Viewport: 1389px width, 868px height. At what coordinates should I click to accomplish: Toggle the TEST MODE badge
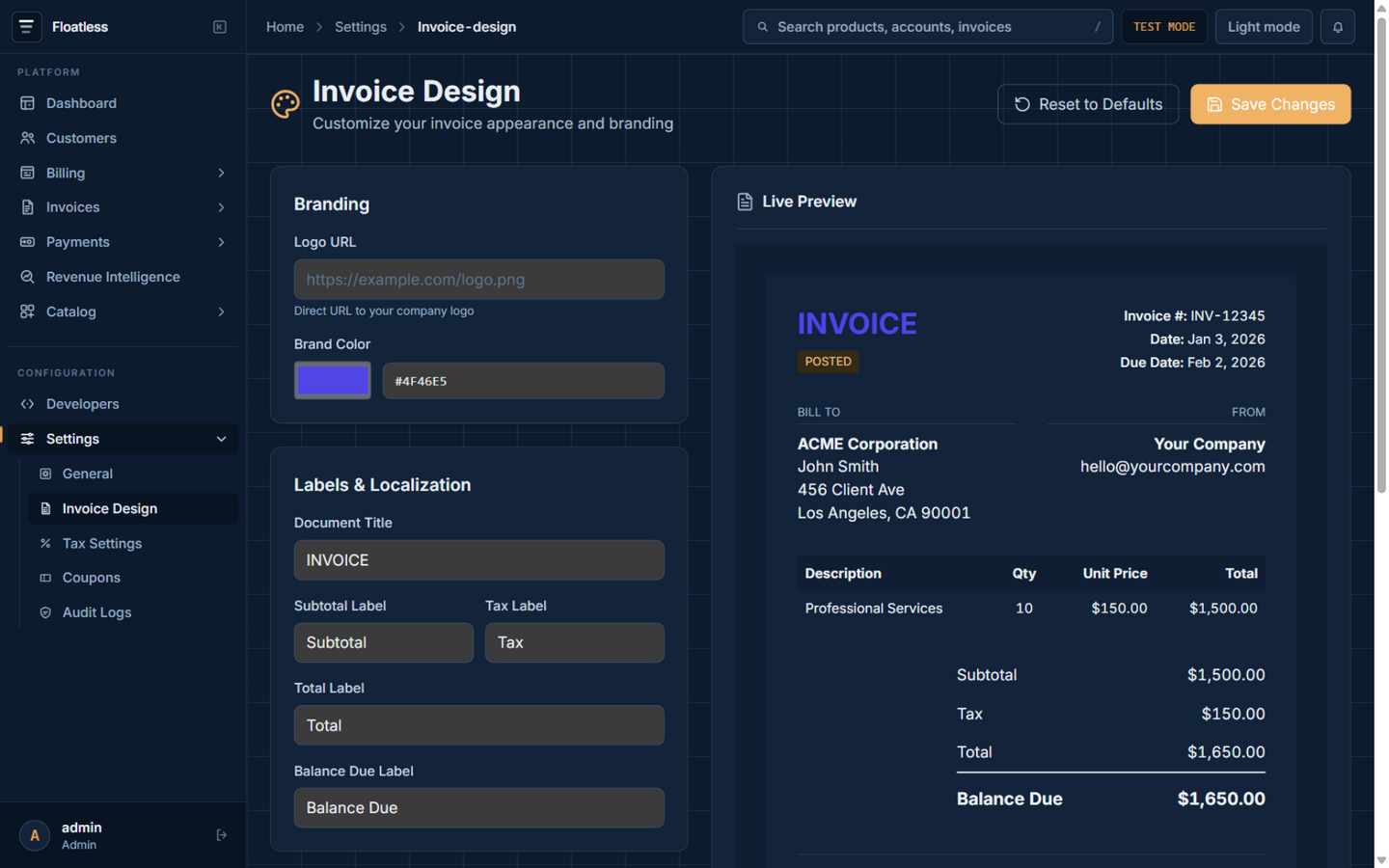point(1164,27)
